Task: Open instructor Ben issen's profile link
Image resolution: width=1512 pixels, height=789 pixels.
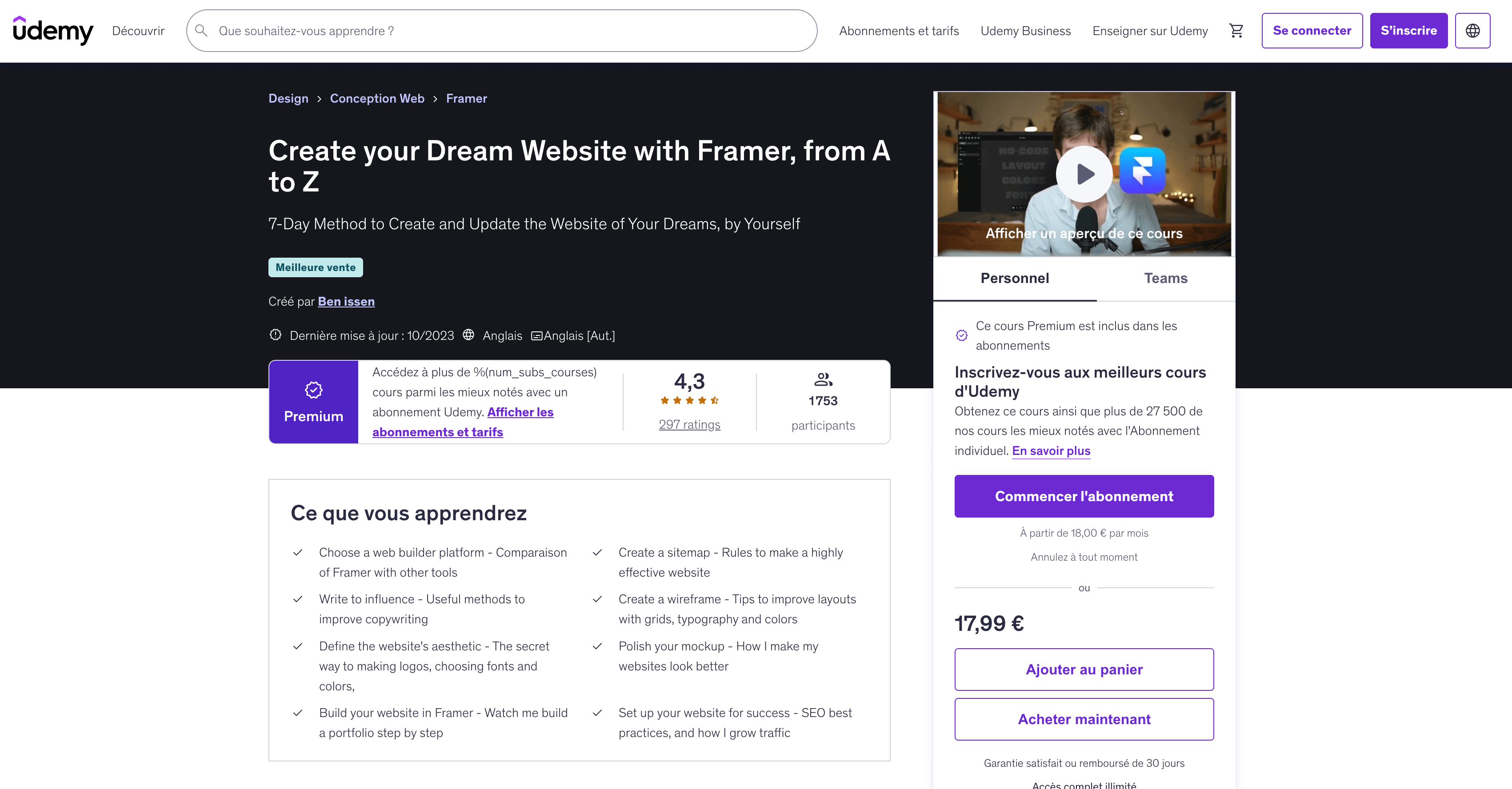Action: (x=346, y=302)
